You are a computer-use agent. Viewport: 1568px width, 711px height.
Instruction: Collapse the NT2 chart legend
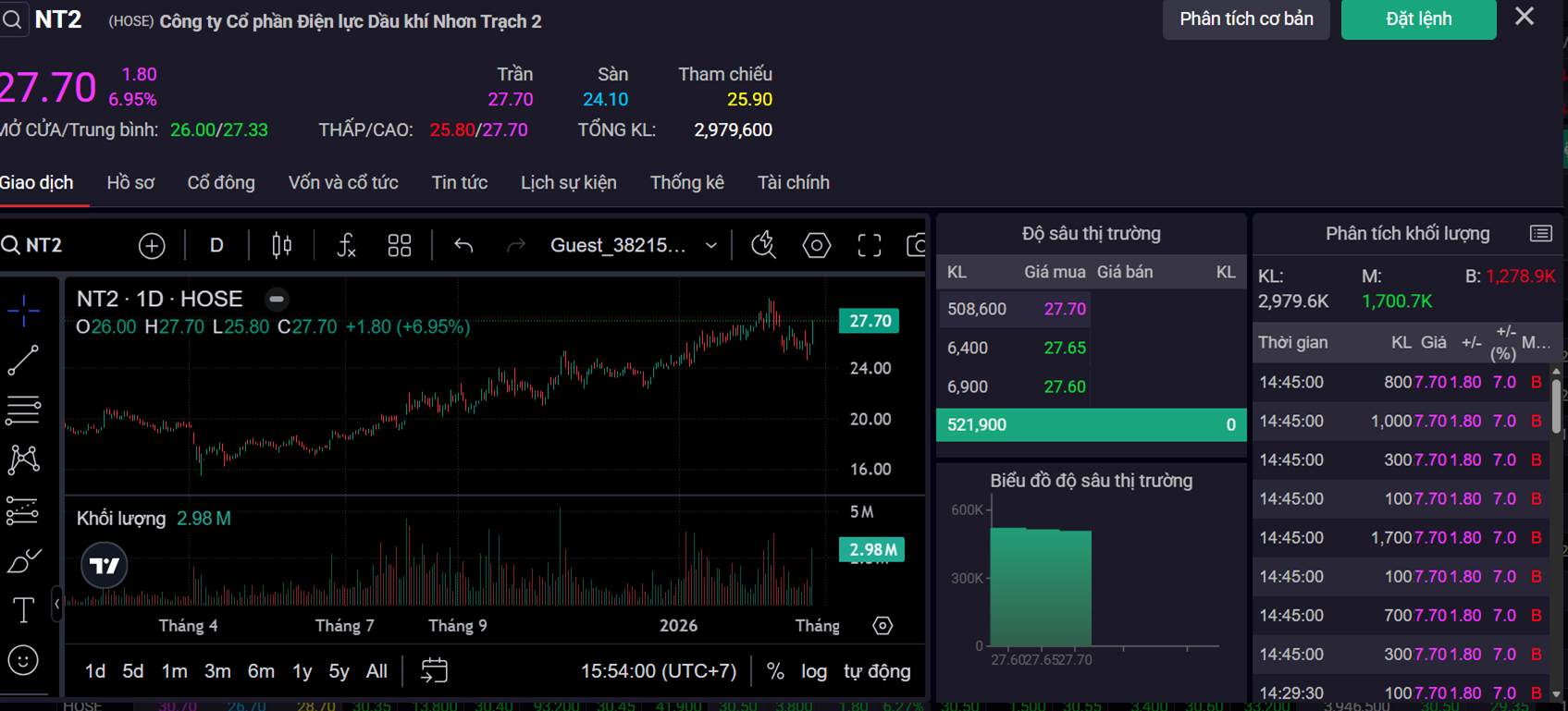point(277,299)
